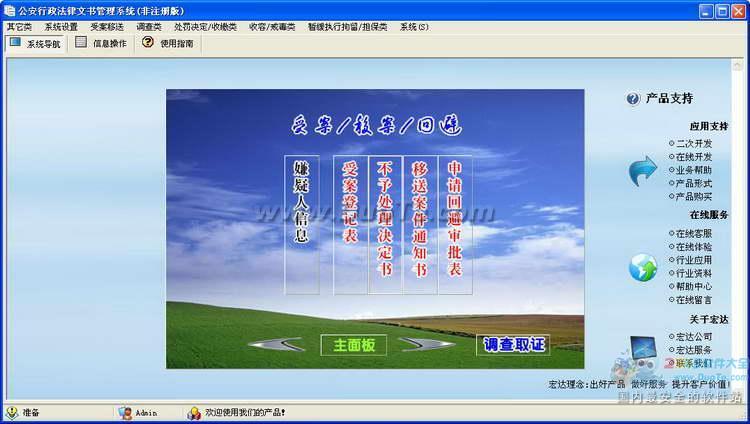Image resolution: width=750 pixels, height=424 pixels.
Task: Click the 应用支持 heading
Action: click(708, 126)
